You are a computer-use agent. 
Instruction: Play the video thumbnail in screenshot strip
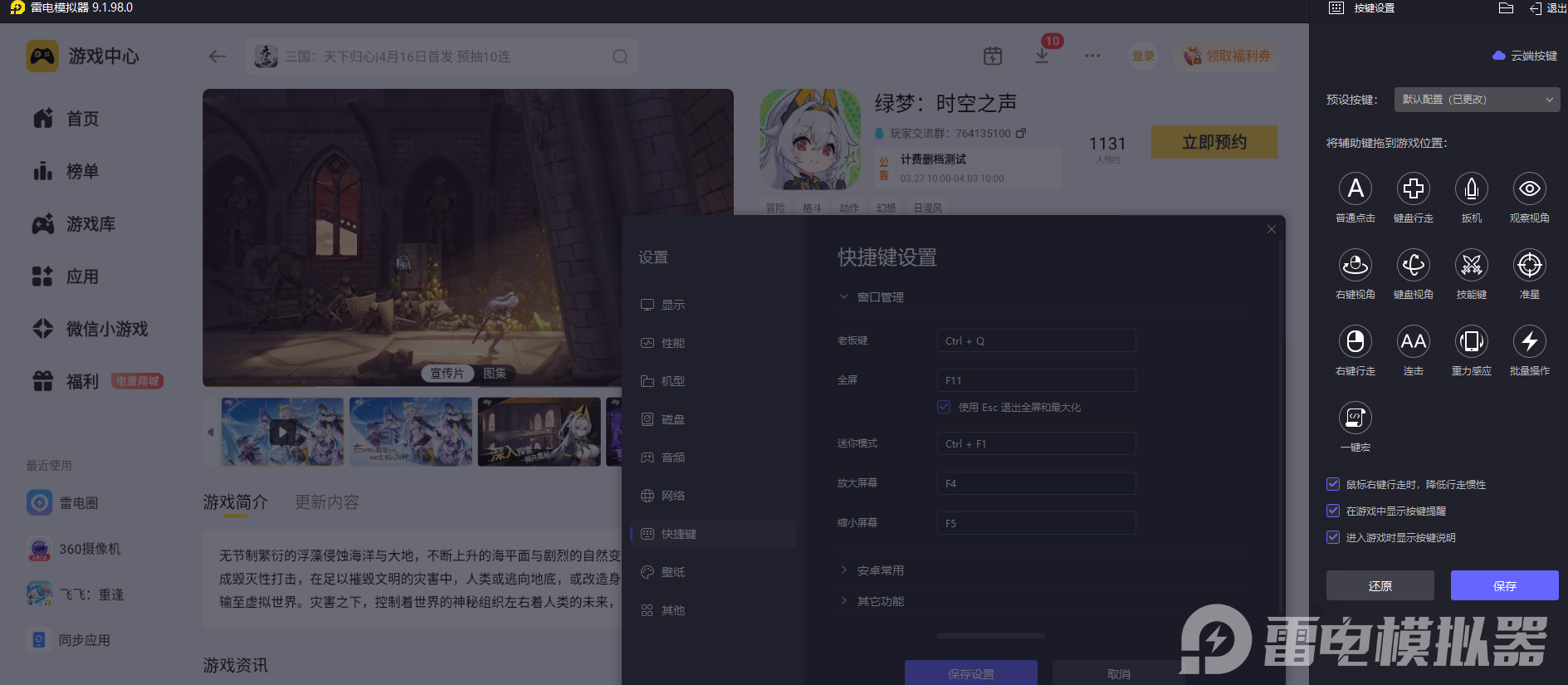click(x=282, y=432)
